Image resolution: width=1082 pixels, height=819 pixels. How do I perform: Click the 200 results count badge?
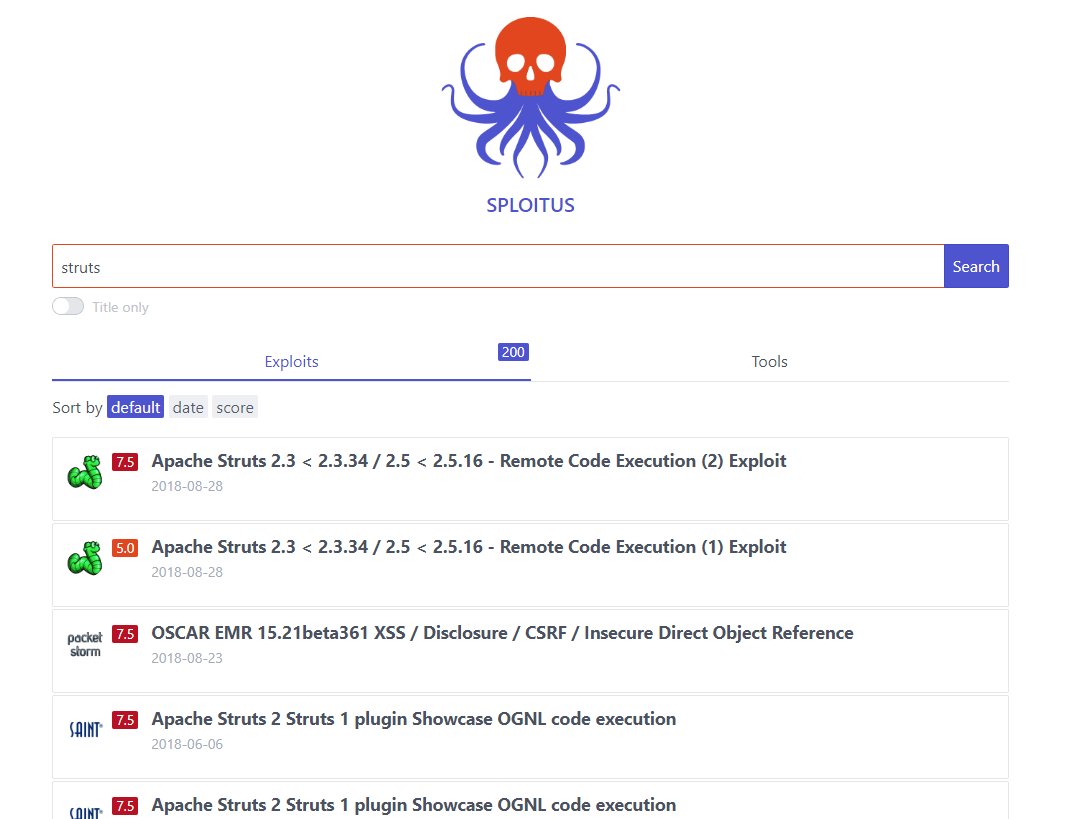point(513,352)
